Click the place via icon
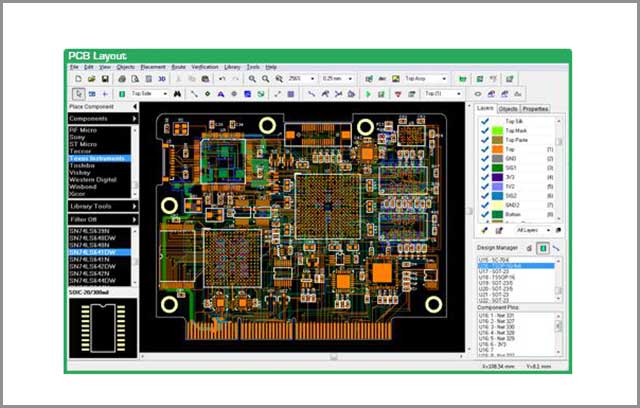This screenshot has height=408, width=640. pyautogui.click(x=207, y=94)
